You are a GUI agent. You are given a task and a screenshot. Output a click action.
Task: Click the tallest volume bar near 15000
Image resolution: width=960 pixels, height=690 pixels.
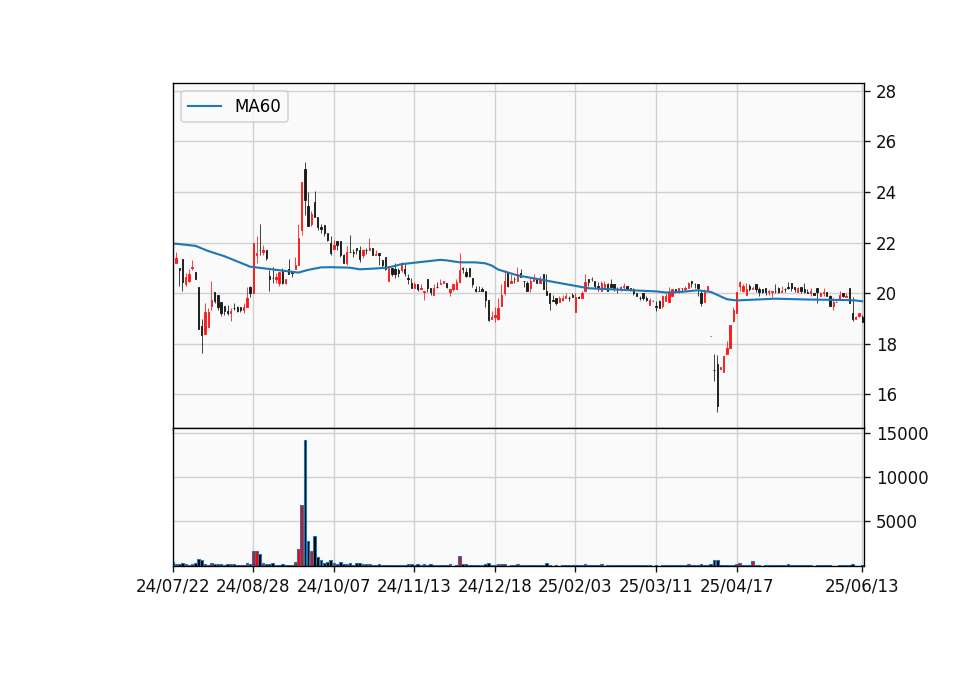(x=306, y=503)
